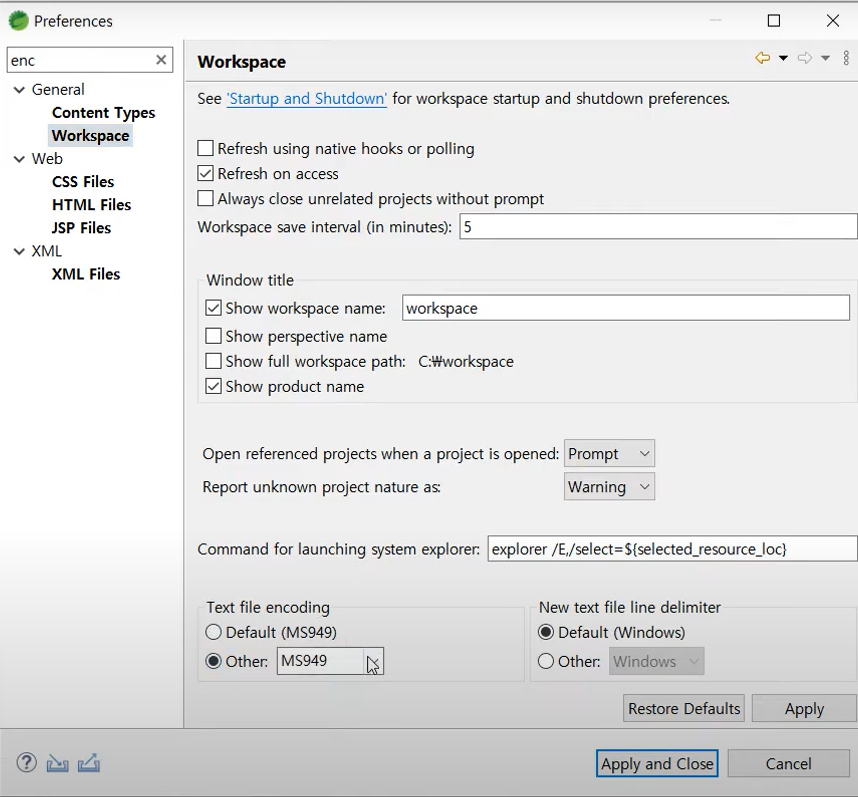Screen dimensions: 858x797
Task: Click the workspace save interval field
Action: coord(658,226)
